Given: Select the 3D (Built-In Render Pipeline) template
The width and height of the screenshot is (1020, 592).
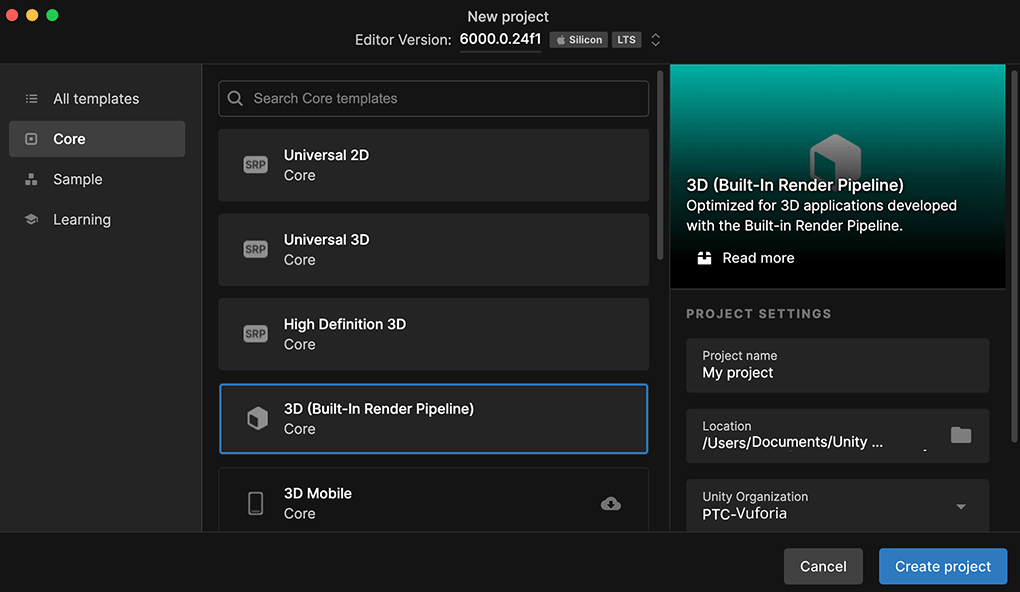Looking at the screenshot, I should click(x=434, y=419).
